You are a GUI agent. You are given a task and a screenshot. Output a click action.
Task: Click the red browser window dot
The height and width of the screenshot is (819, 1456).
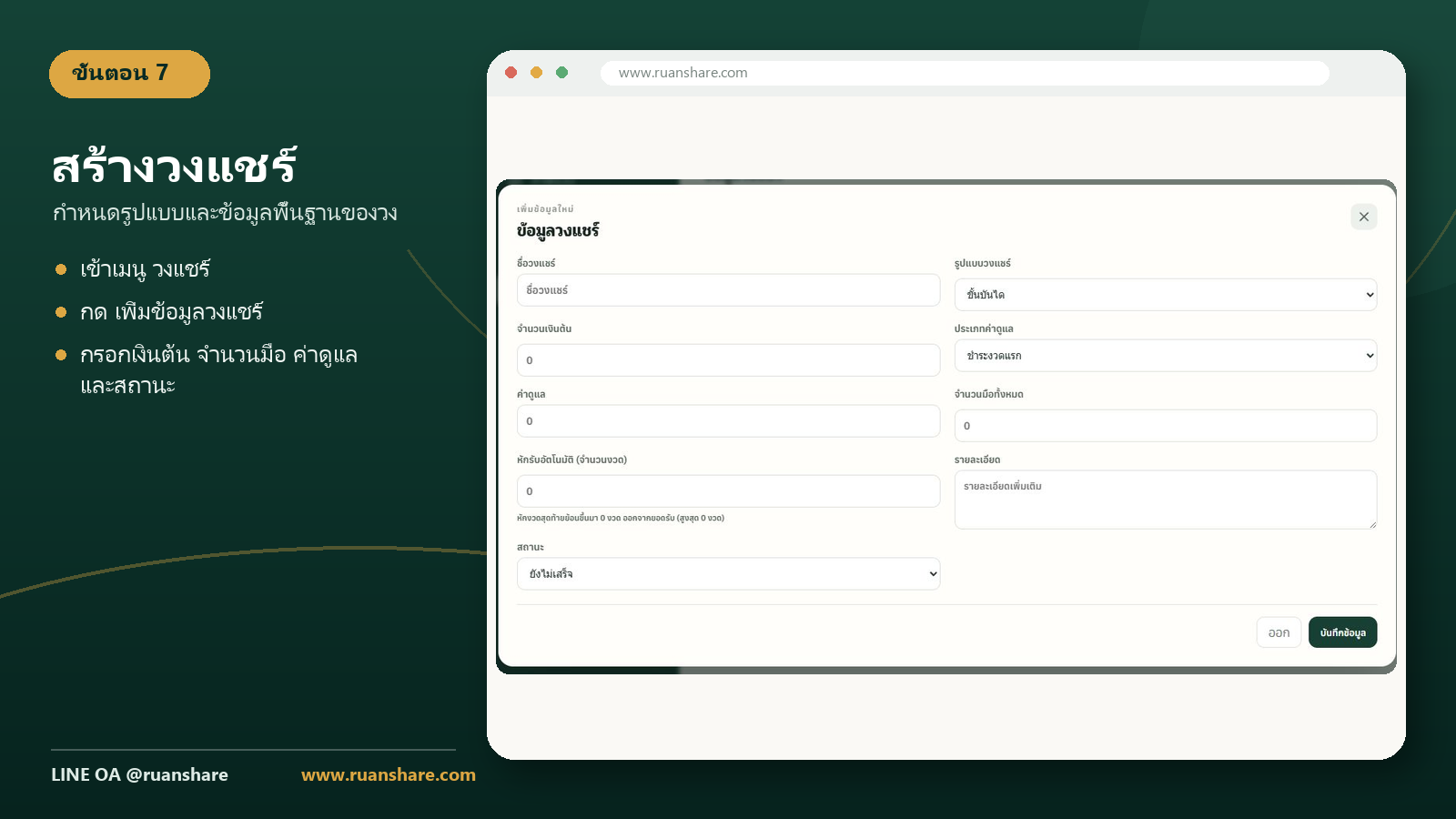click(x=511, y=73)
